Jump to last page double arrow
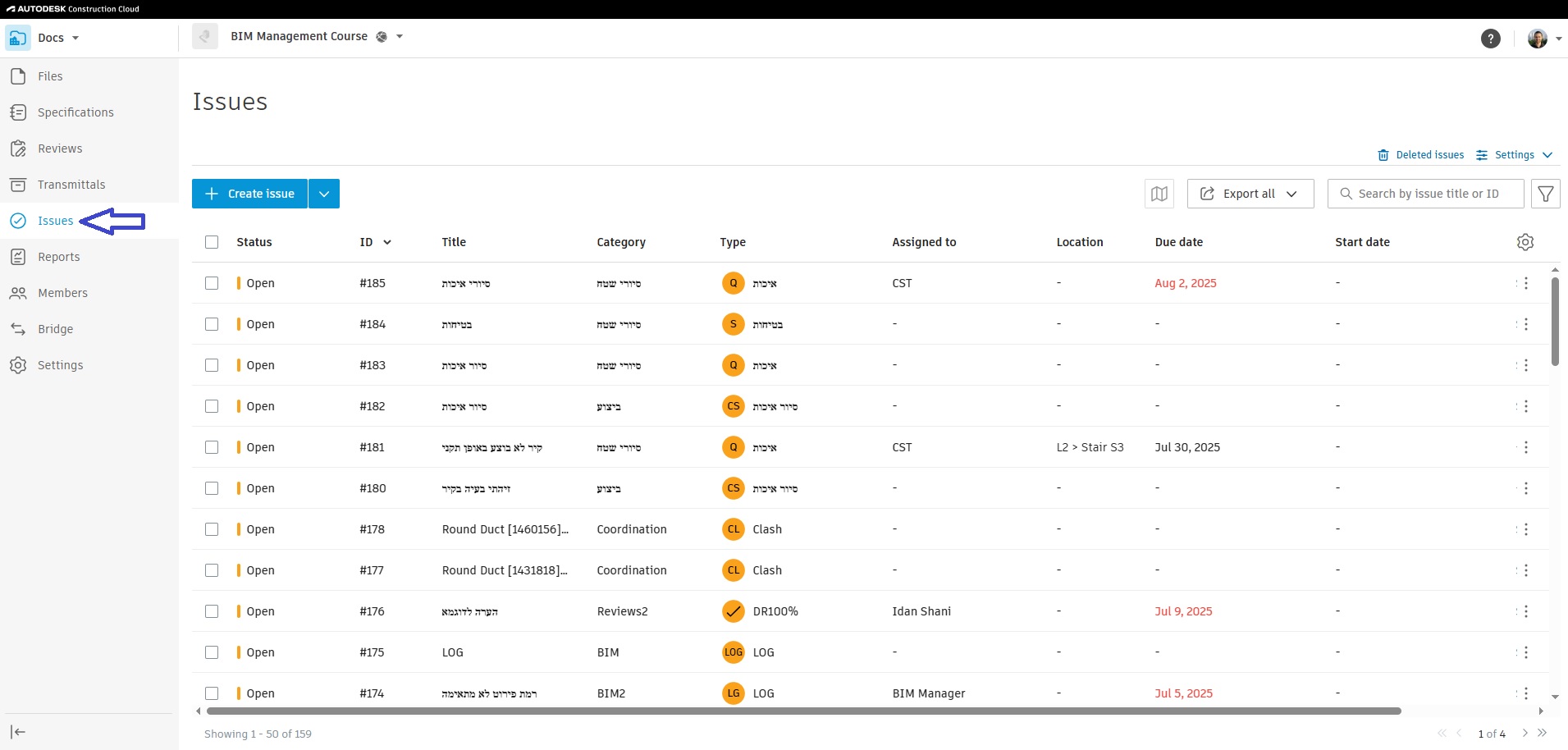Image resolution: width=1568 pixels, height=750 pixels. pos(1543,733)
